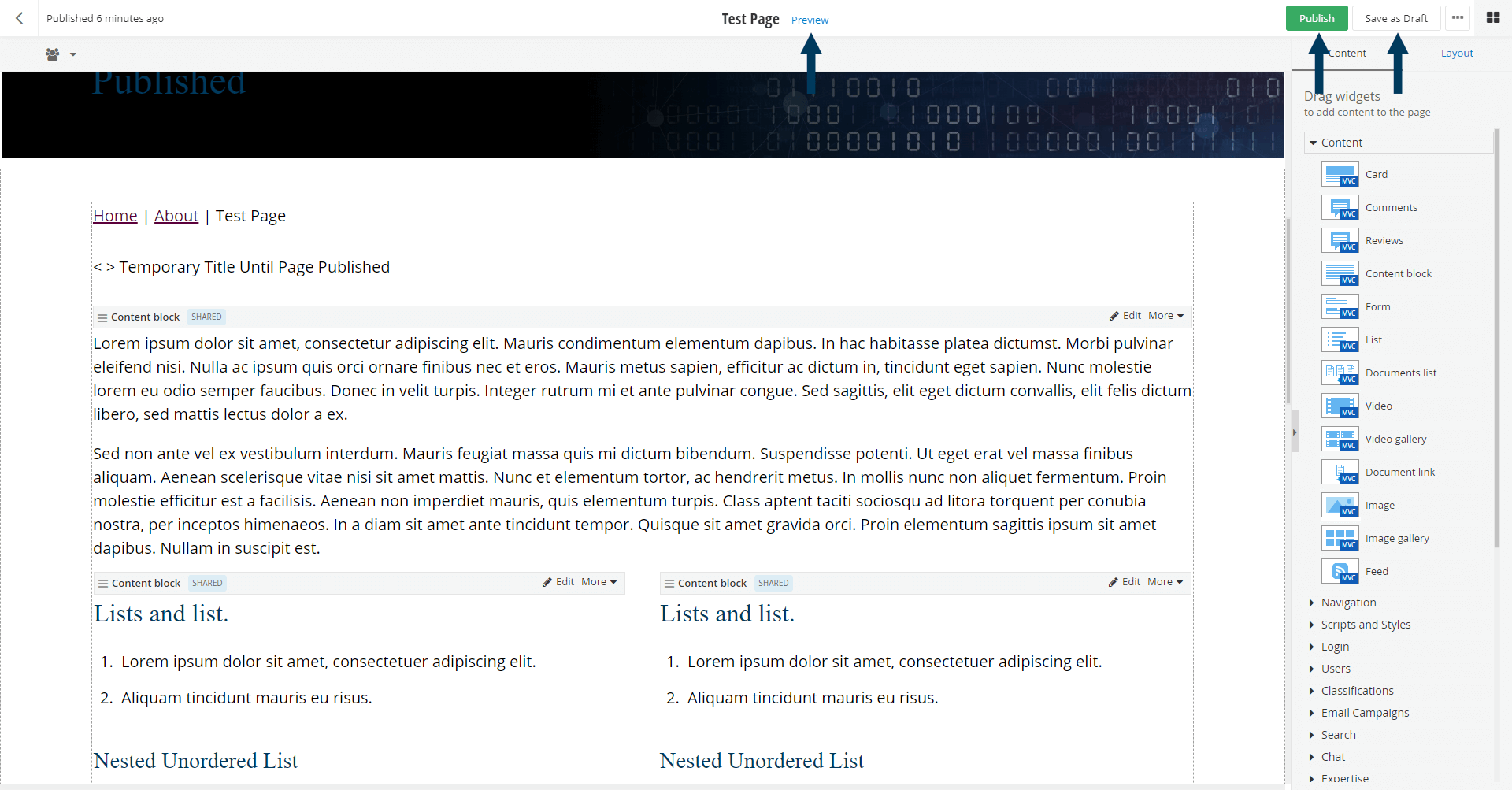The image size is (1512, 790).
Task: Follow the About breadcrumb link
Action: (176, 216)
